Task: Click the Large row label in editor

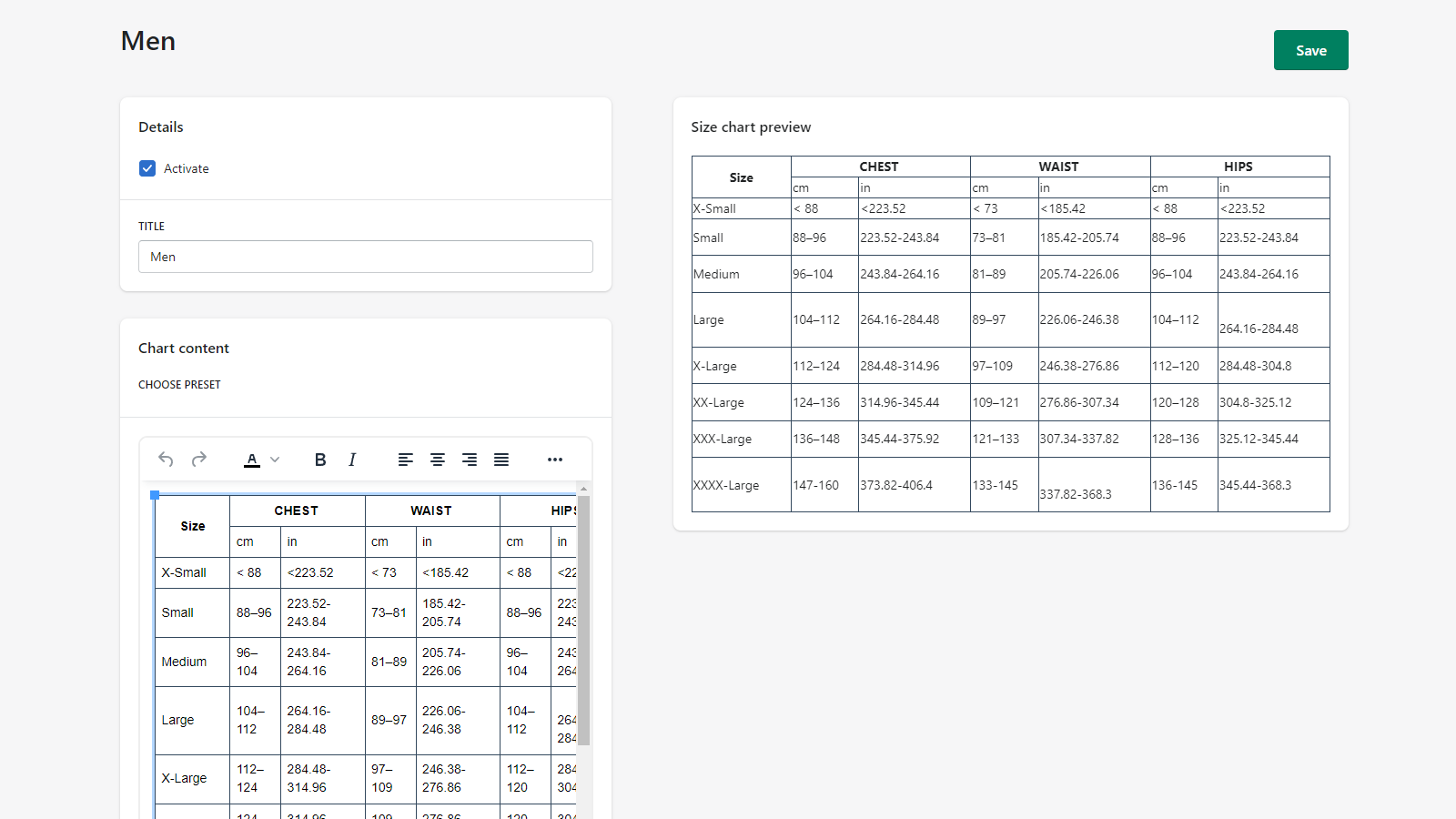Action: pyautogui.click(x=177, y=720)
